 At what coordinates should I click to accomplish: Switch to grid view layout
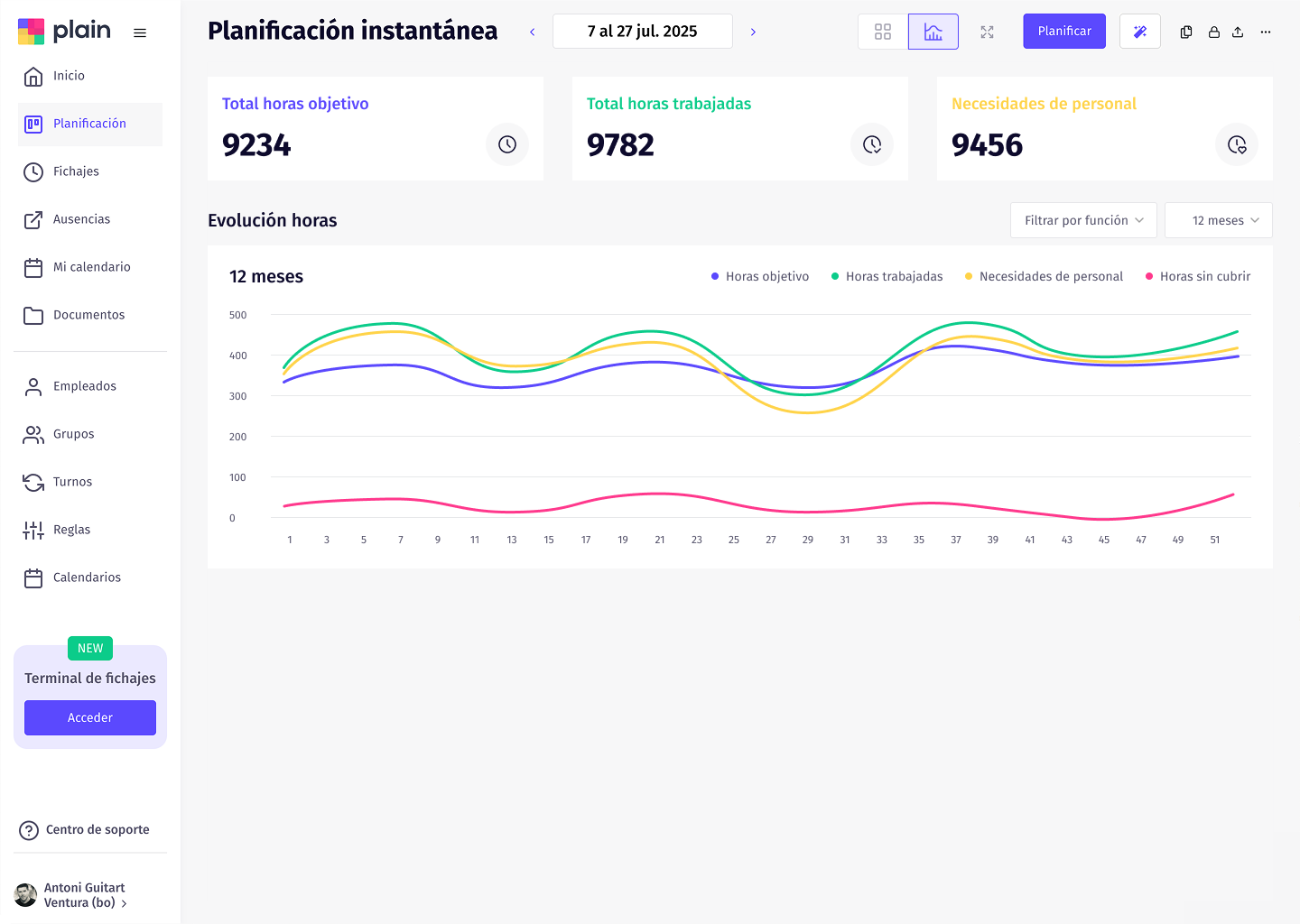pyautogui.click(x=883, y=32)
